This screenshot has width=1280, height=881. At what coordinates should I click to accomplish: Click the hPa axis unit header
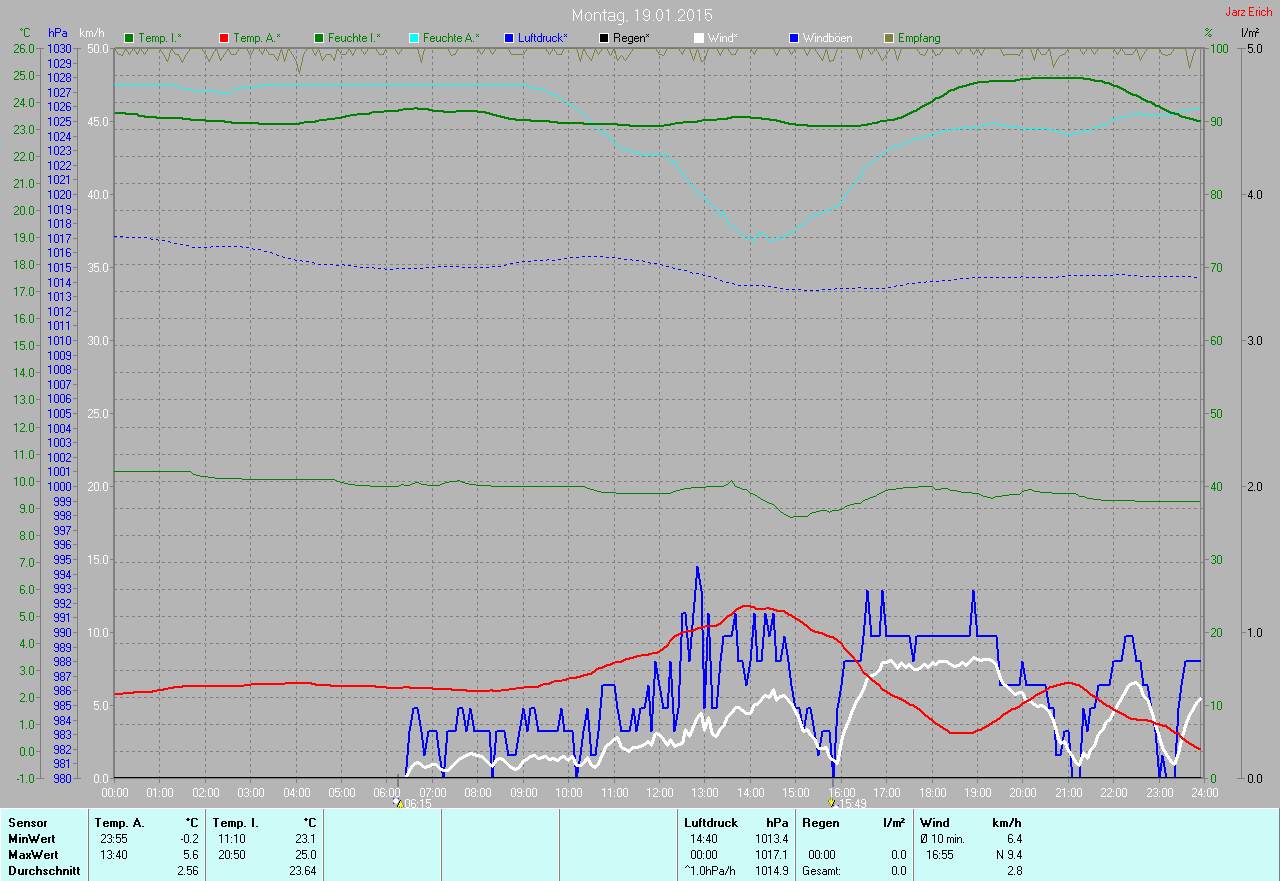[59, 33]
